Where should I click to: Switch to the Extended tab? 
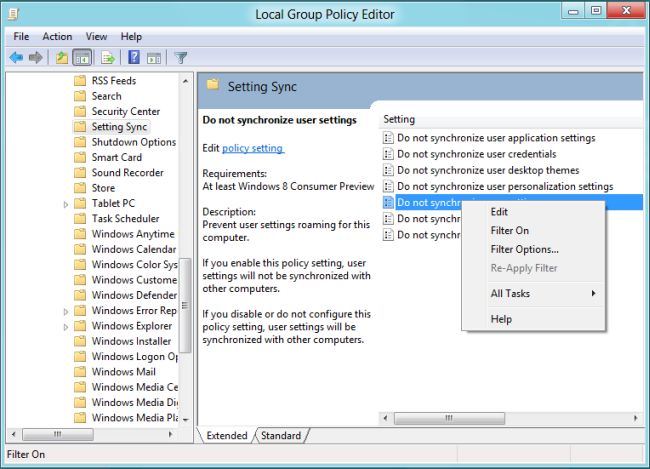coord(226,435)
